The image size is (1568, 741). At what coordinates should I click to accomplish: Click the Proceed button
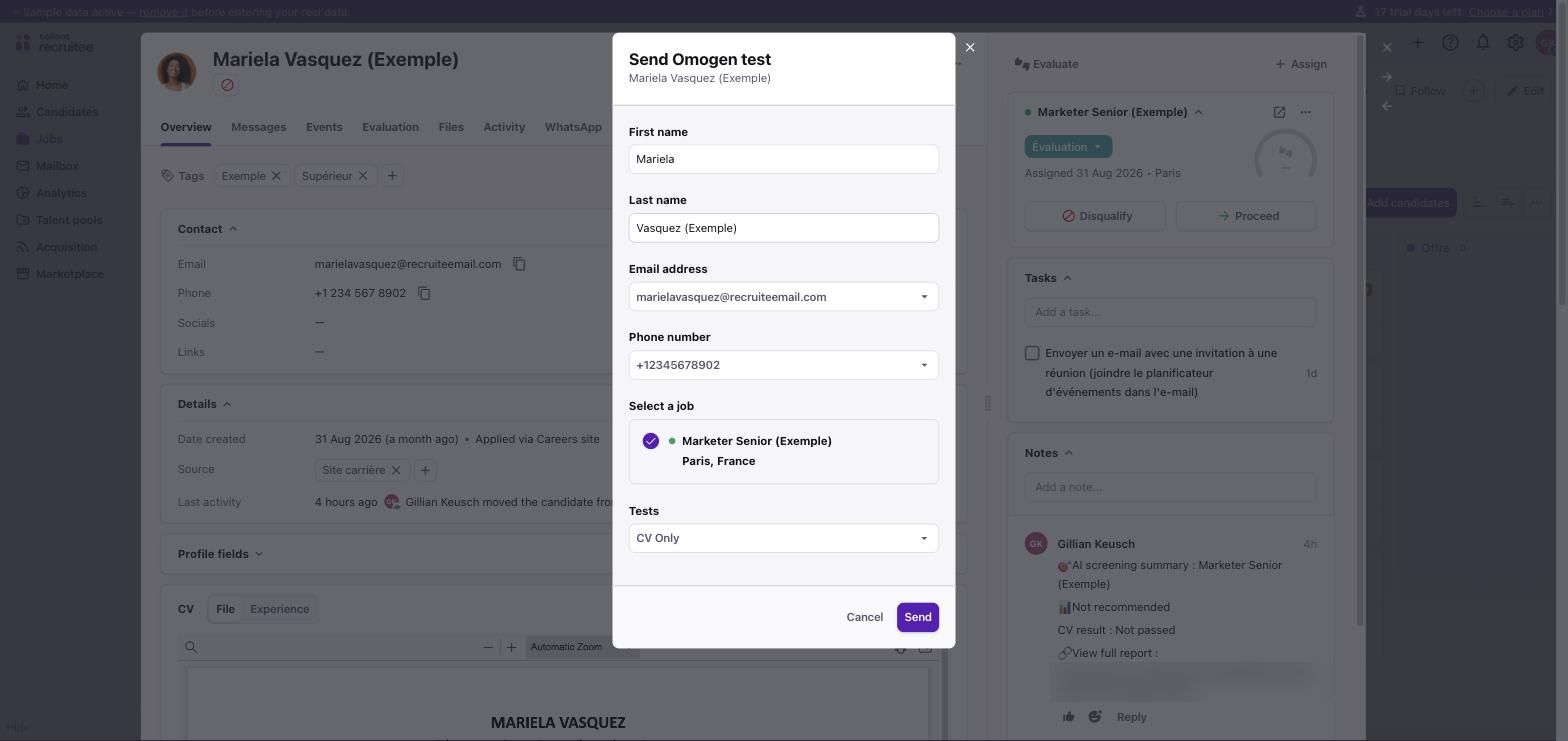1247,216
